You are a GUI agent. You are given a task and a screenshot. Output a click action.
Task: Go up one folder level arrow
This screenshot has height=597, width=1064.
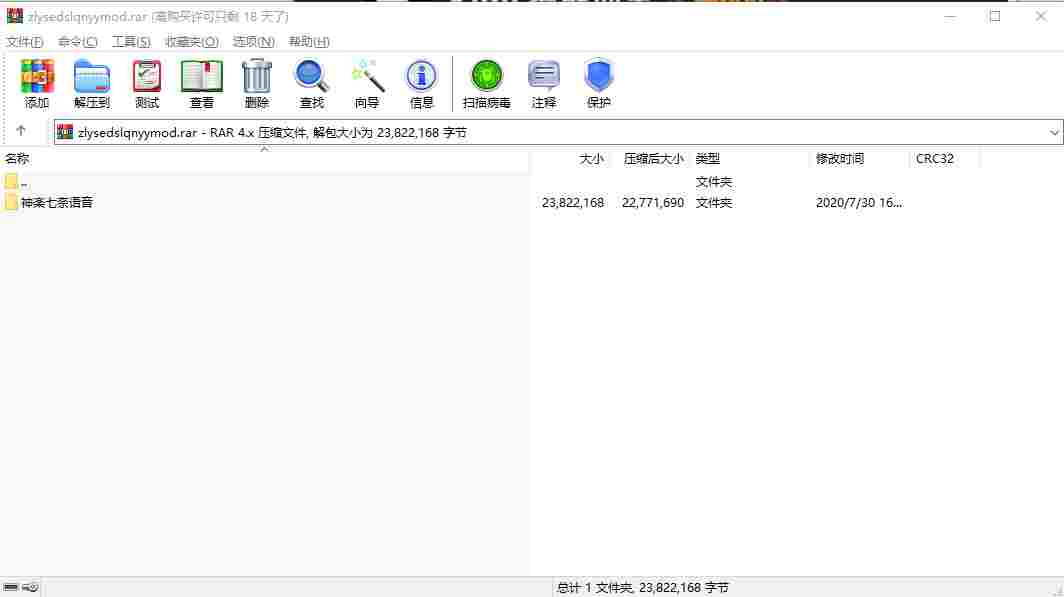(x=21, y=131)
